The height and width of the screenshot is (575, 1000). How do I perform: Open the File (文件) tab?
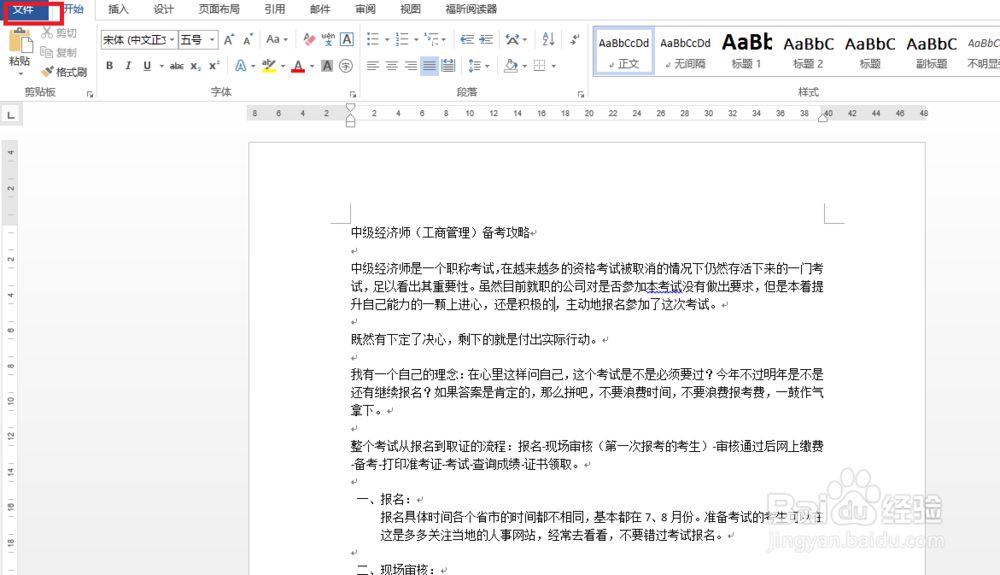(x=24, y=10)
